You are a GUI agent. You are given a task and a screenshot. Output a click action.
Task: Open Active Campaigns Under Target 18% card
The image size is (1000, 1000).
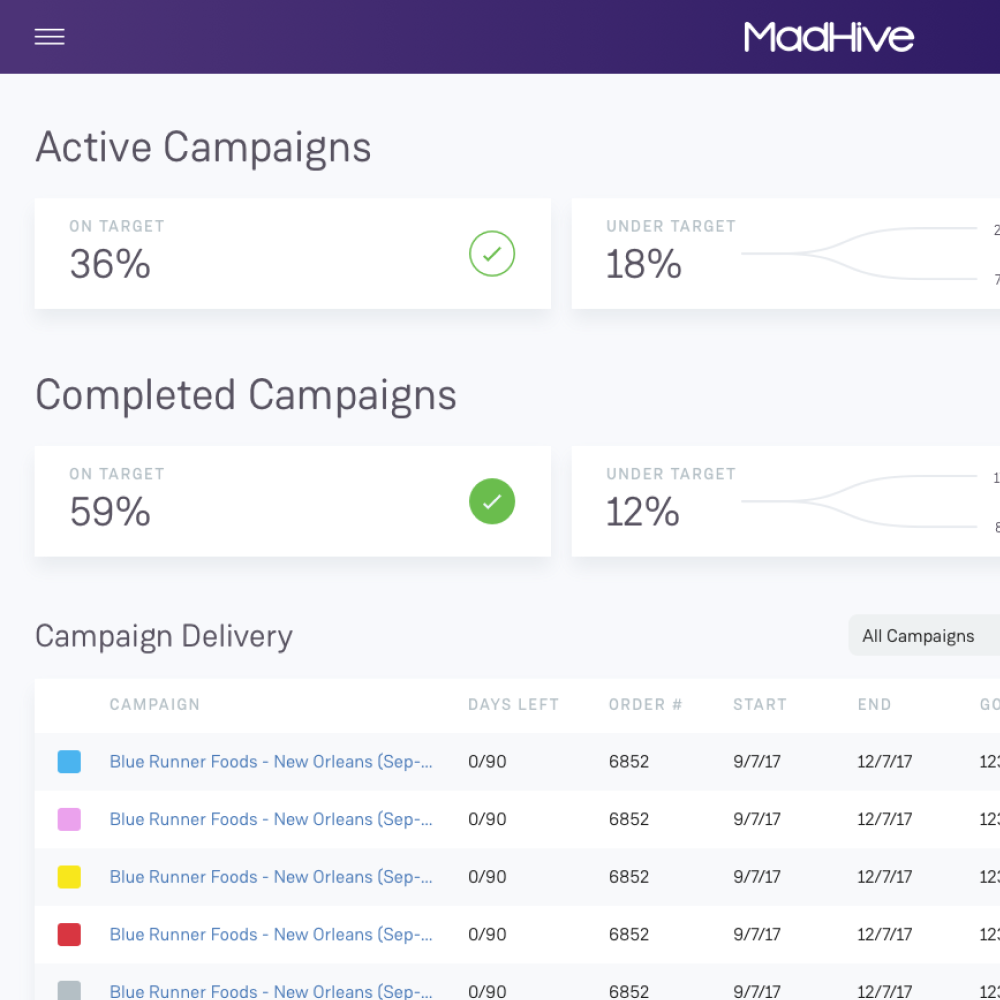(x=785, y=254)
